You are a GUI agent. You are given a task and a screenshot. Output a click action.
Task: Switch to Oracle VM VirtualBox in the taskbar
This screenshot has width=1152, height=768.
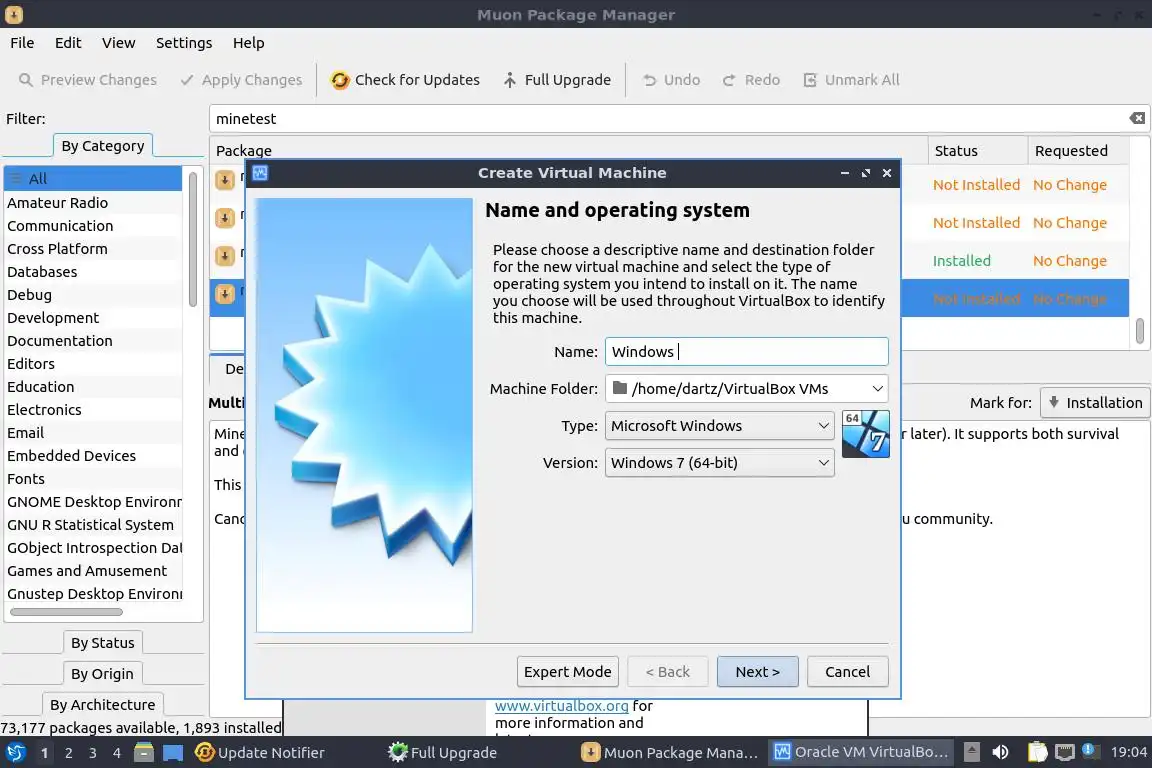[x=861, y=752]
